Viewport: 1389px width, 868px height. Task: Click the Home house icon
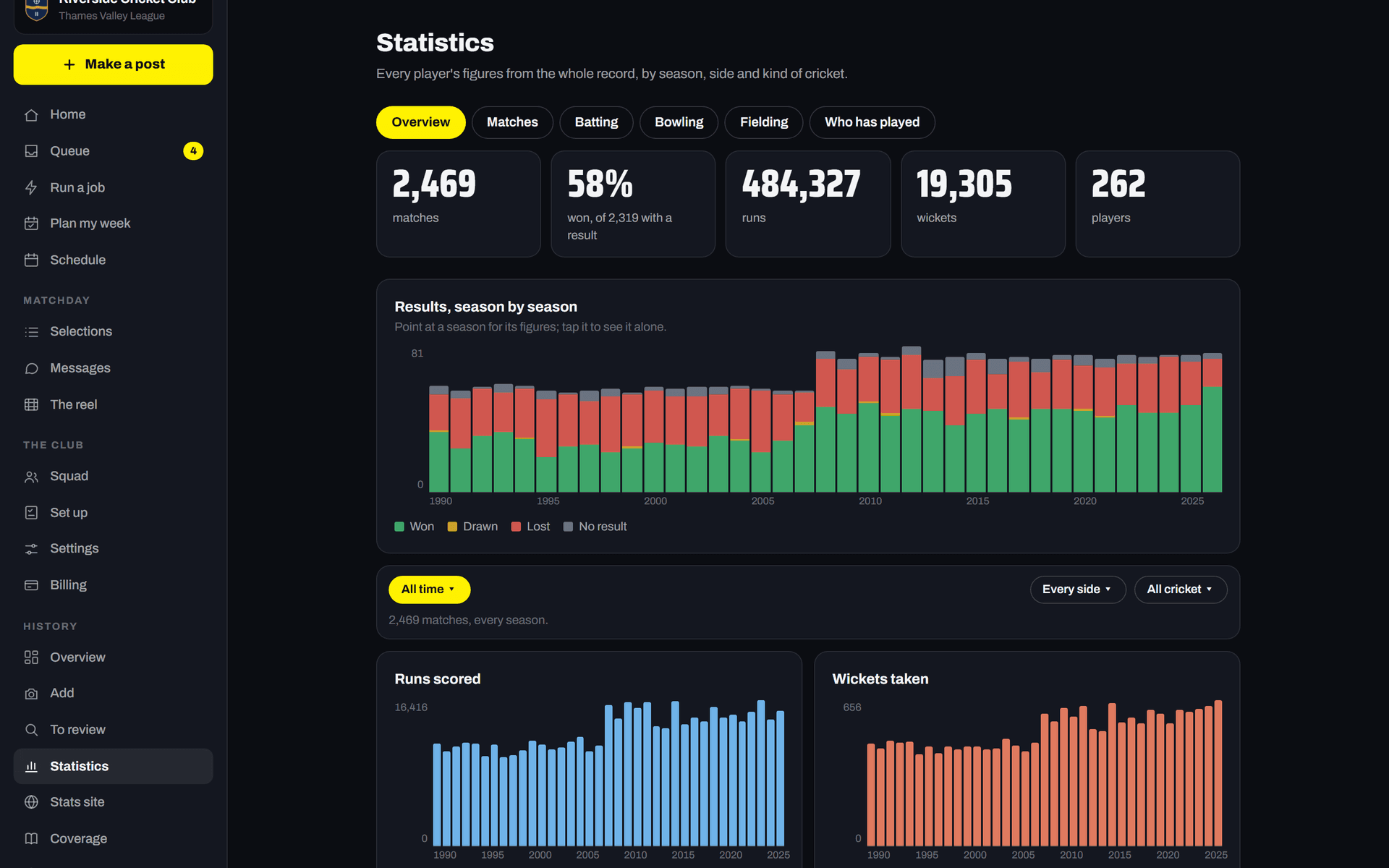(x=31, y=115)
